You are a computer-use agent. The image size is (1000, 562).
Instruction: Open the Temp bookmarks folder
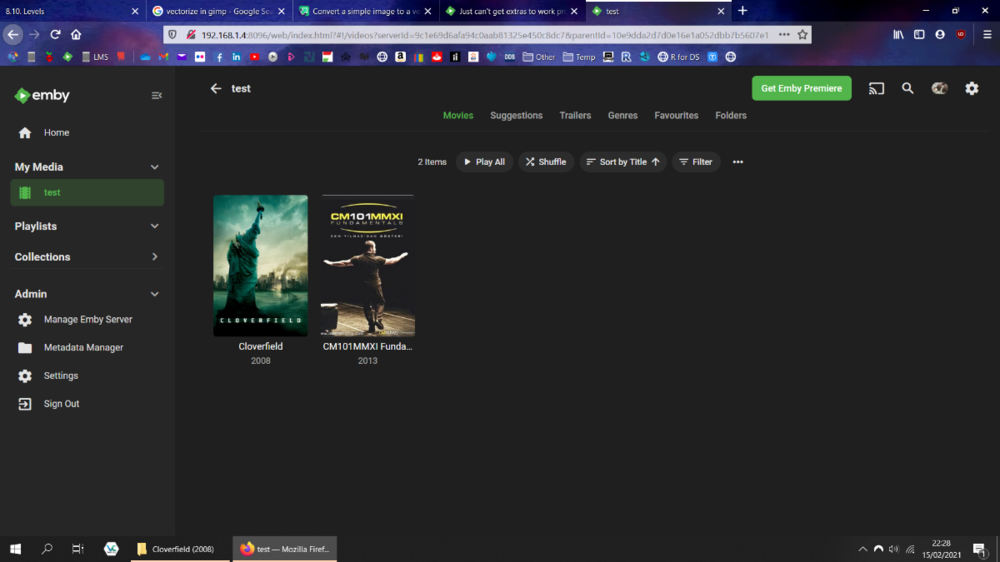tap(578, 57)
